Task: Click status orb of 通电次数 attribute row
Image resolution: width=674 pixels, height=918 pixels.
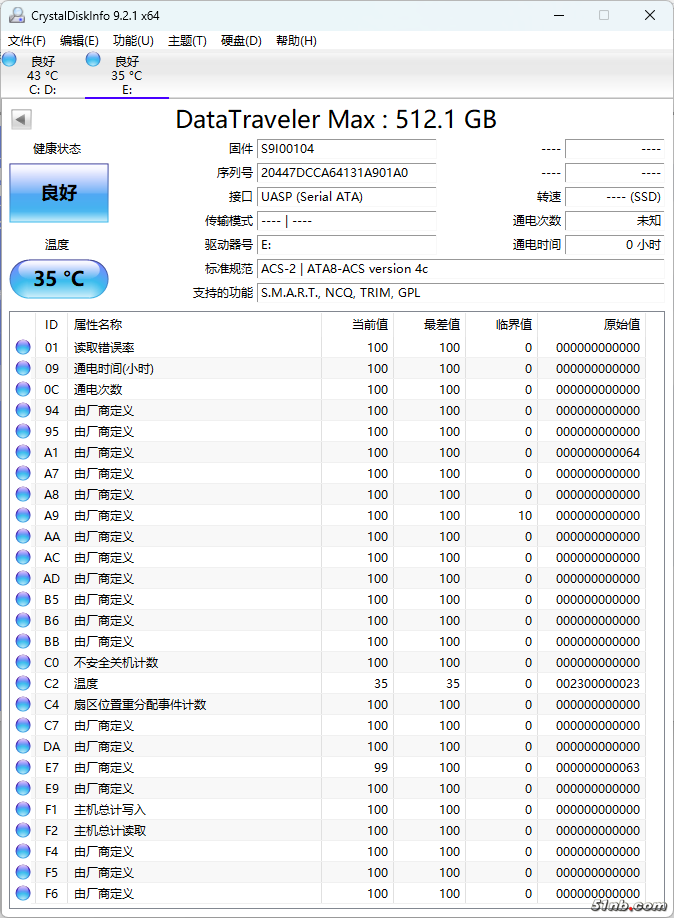Action: click(x=23, y=390)
